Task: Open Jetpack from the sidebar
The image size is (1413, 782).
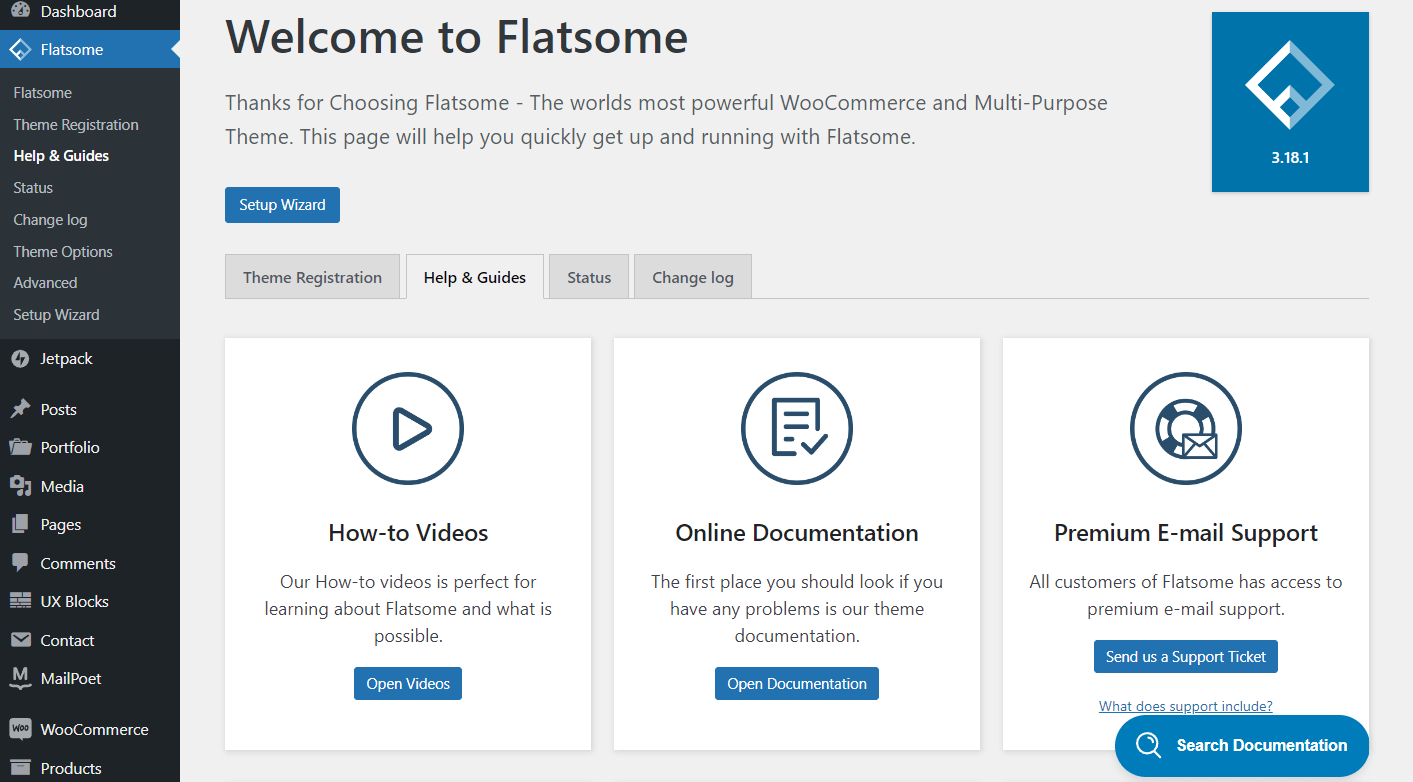Action: [x=66, y=359]
